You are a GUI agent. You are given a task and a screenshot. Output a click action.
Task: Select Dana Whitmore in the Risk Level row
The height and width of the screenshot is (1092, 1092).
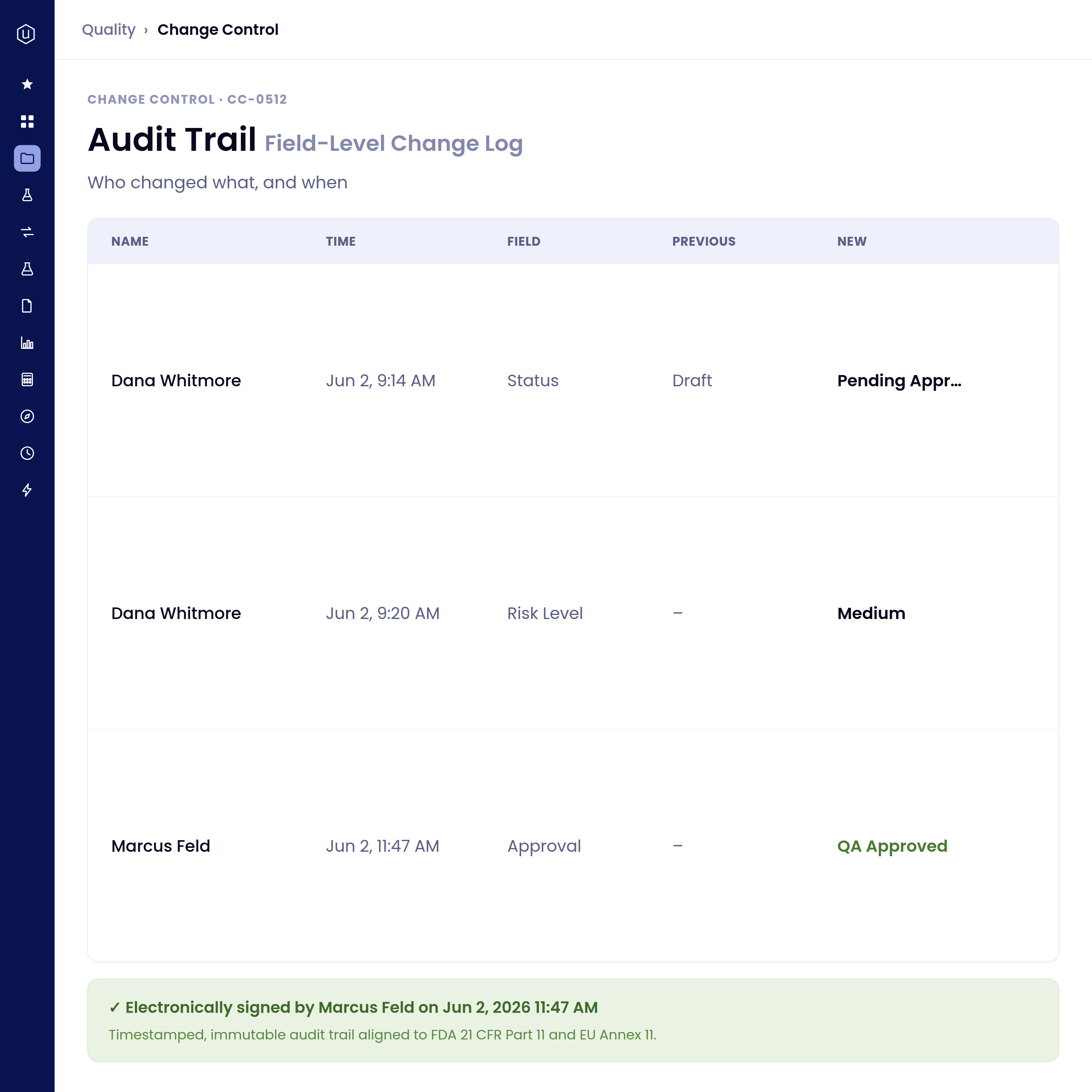176,613
